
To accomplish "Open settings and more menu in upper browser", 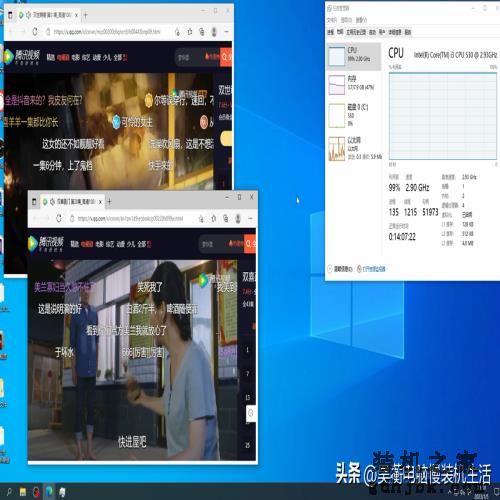I will tap(227, 32).
